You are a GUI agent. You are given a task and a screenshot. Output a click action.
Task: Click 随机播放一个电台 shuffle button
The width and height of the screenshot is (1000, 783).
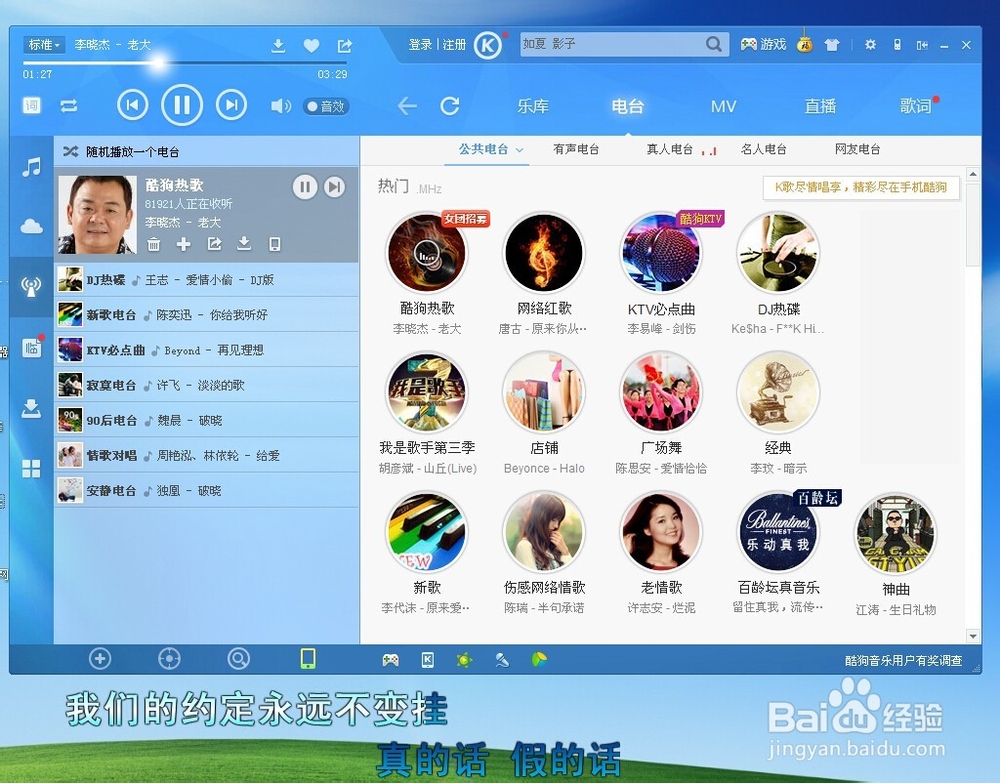click(x=121, y=152)
